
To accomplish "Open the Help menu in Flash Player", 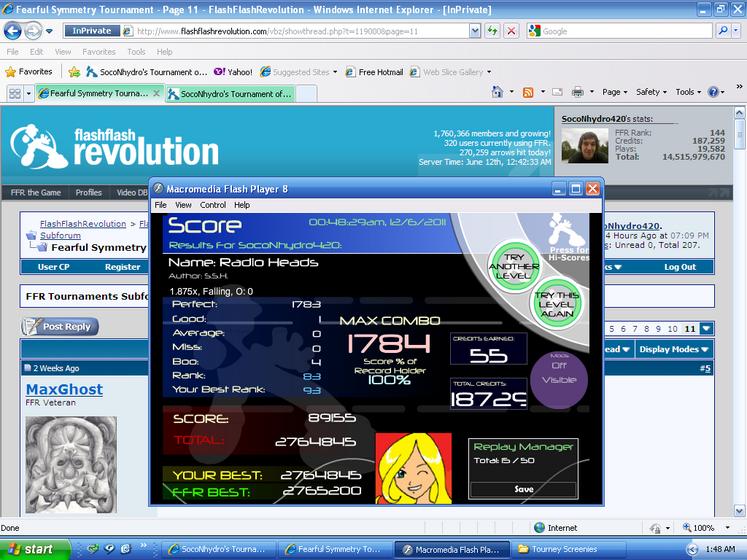I will click(242, 205).
